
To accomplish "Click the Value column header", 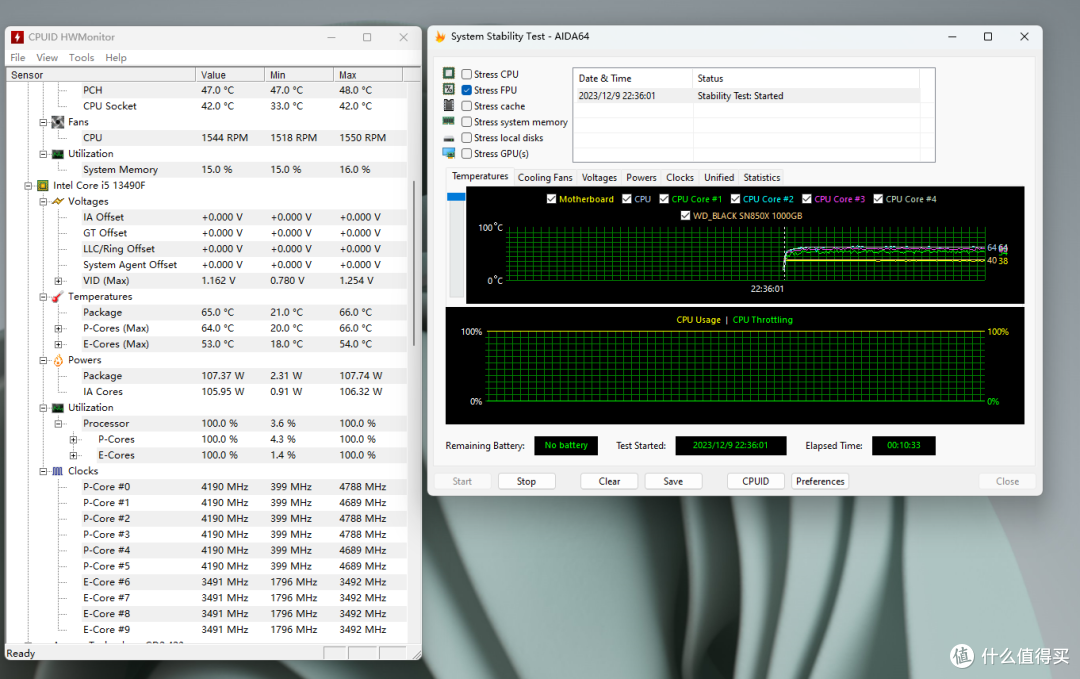I will pos(230,75).
